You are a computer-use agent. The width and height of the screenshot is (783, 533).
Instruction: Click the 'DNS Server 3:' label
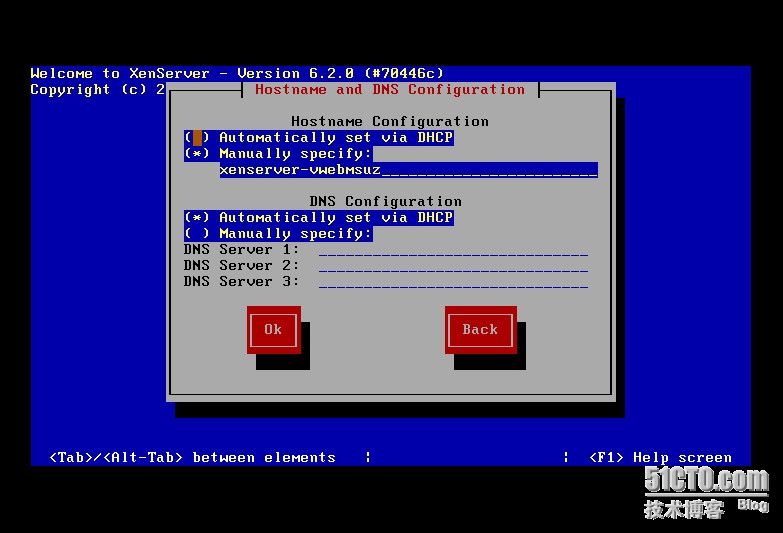click(x=241, y=281)
